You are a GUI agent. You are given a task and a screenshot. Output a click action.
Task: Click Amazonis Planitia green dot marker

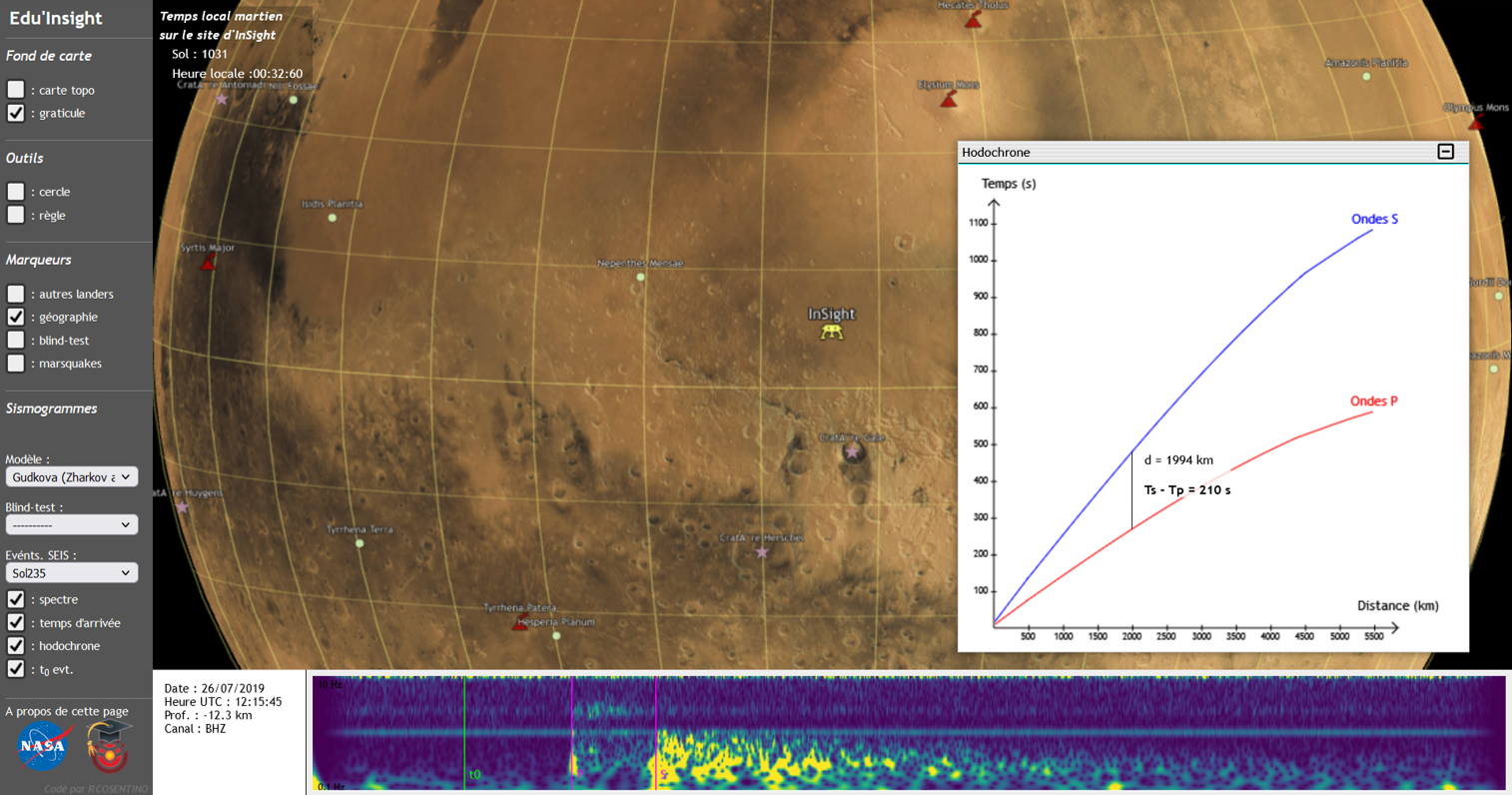pos(1366,77)
